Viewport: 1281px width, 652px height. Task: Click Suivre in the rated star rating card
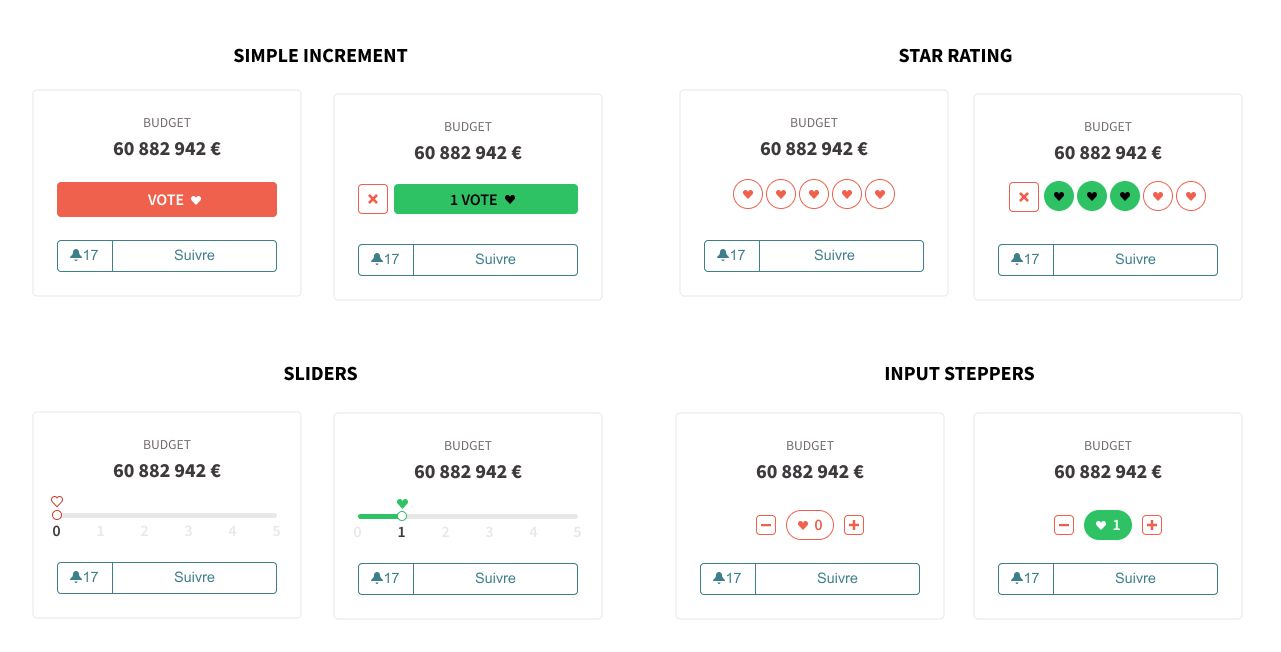(x=1135, y=260)
